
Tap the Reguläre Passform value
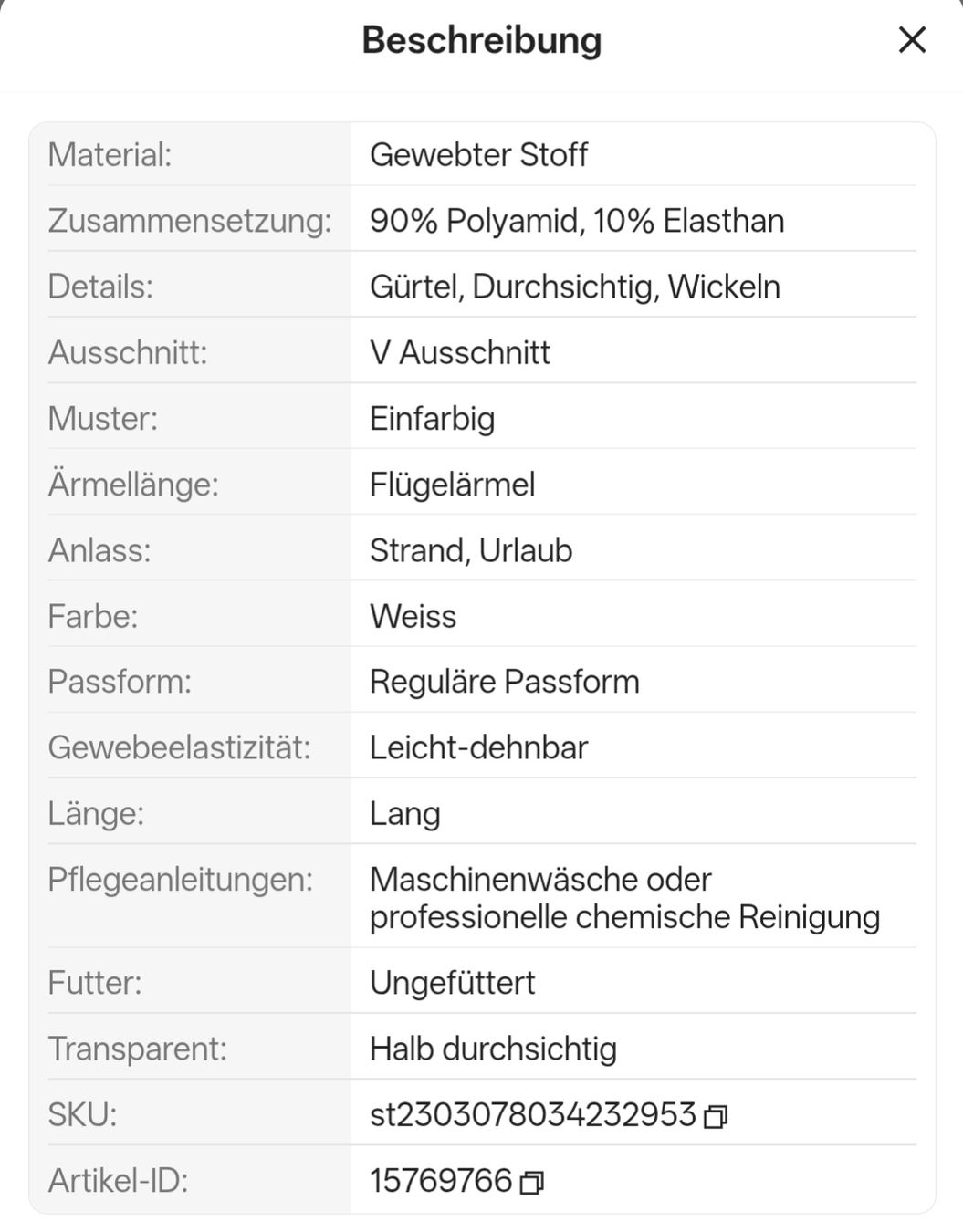click(505, 682)
